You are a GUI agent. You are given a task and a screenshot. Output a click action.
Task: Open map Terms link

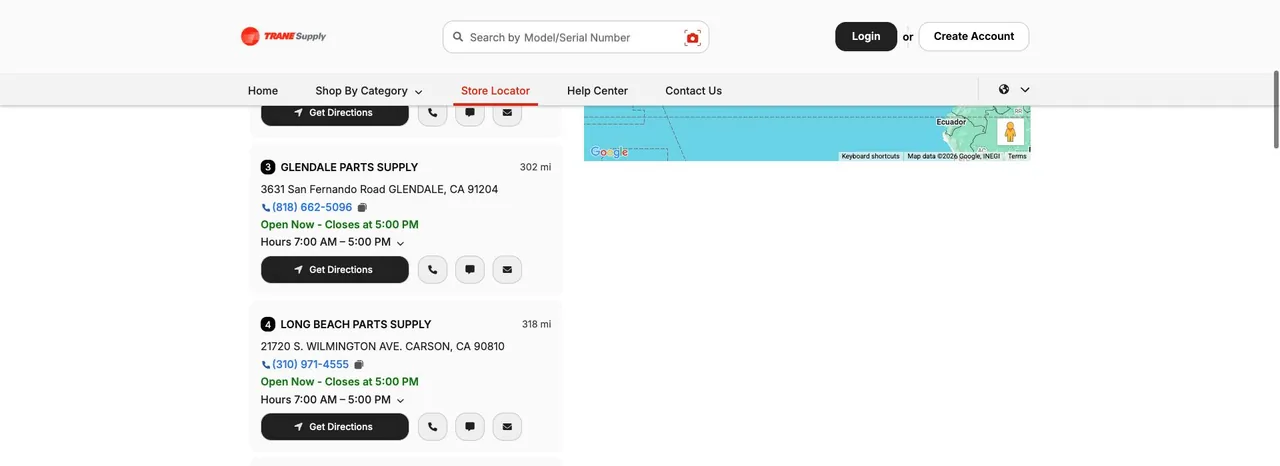click(1017, 156)
